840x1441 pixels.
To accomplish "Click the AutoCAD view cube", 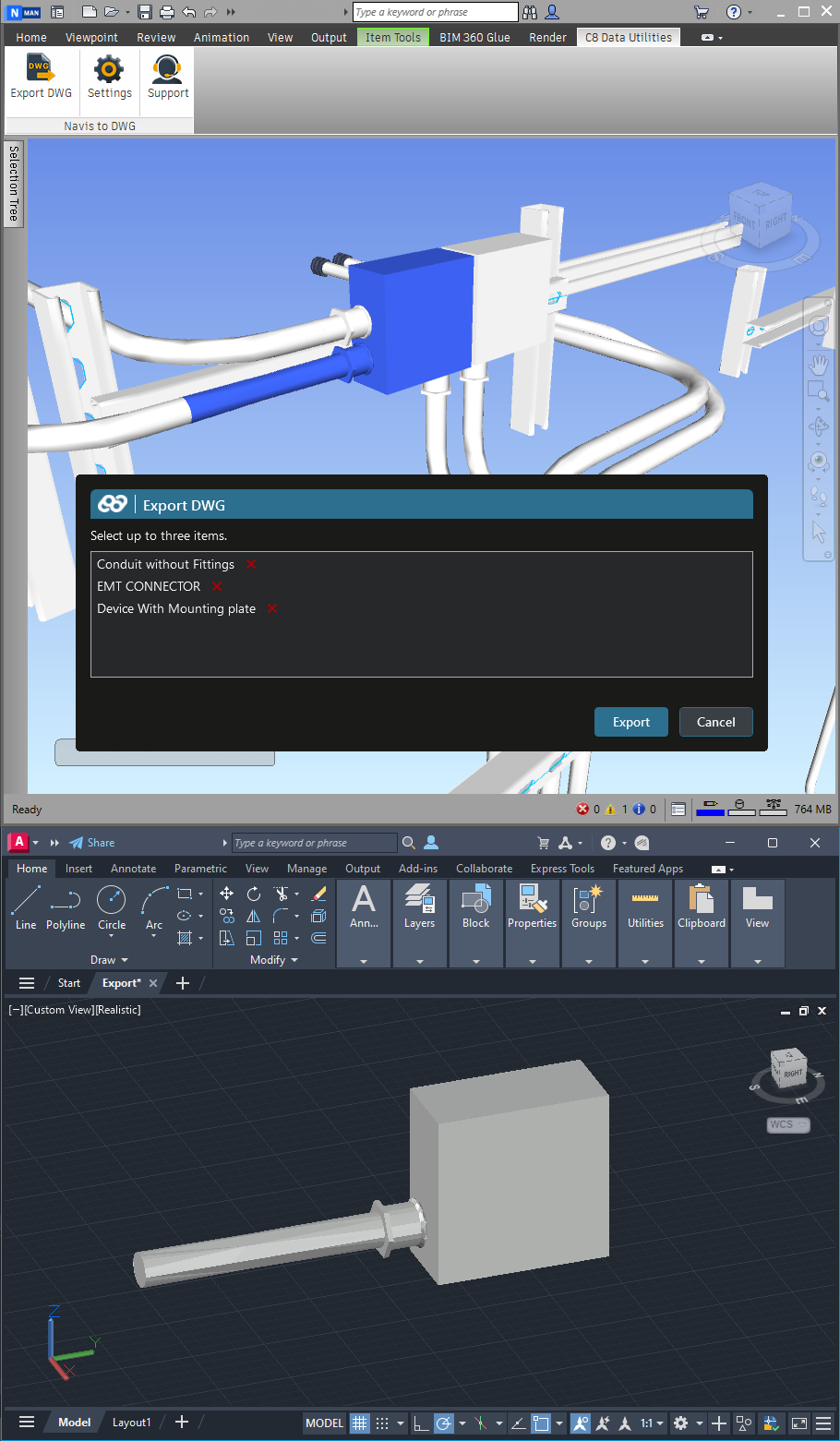I will tap(788, 1071).
